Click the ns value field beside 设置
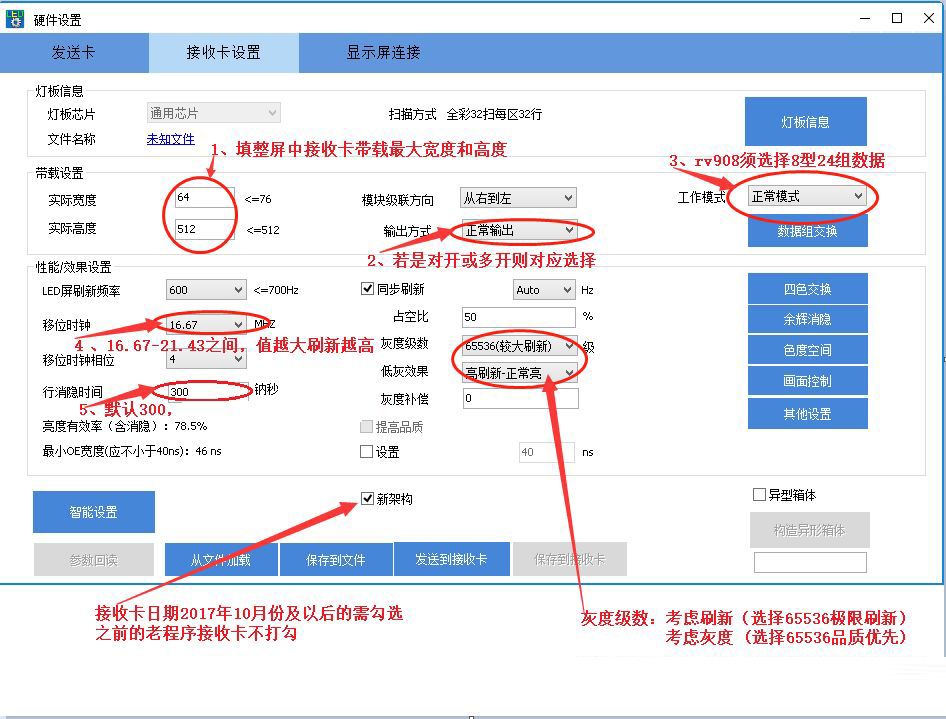The height and width of the screenshot is (719, 946). pos(547,452)
